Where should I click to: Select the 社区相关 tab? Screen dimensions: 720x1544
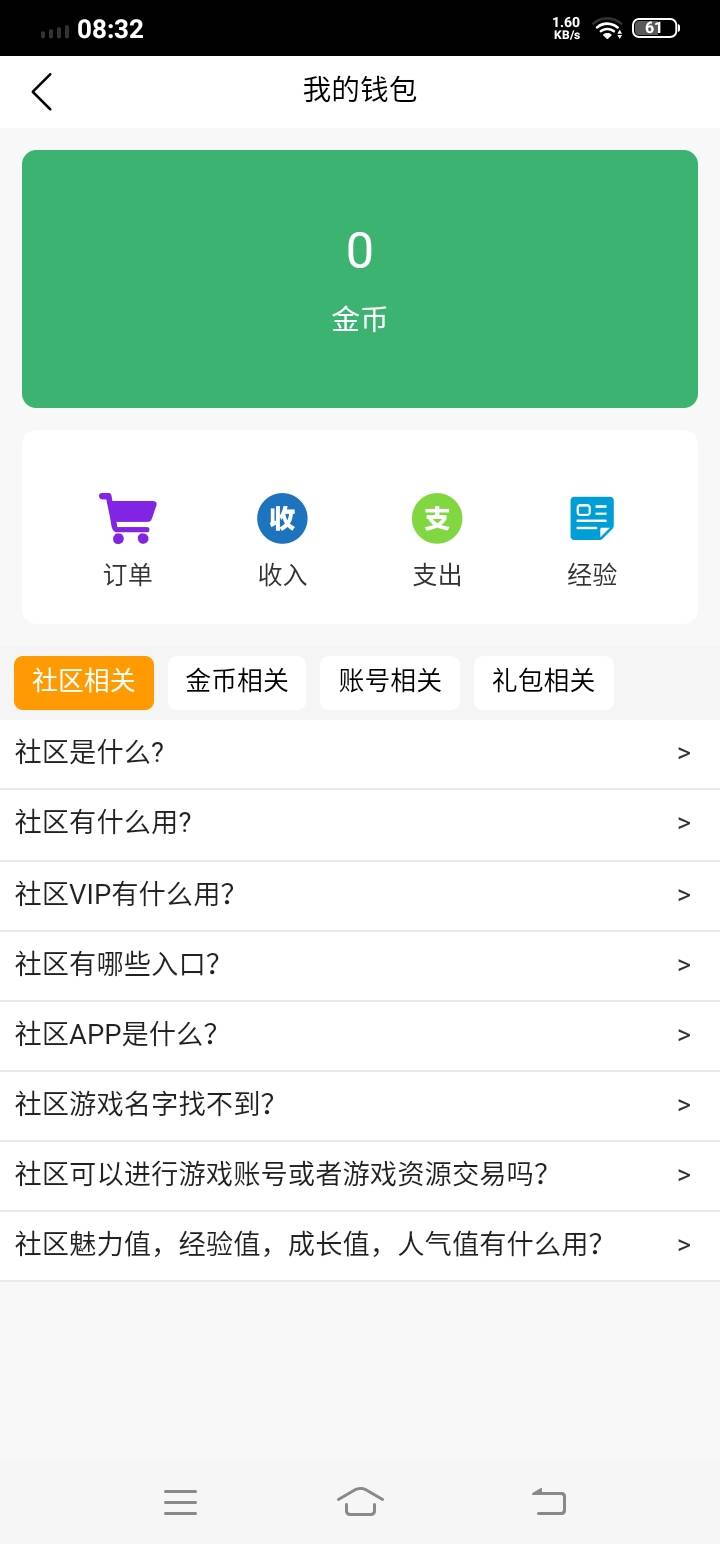pyautogui.click(x=84, y=682)
